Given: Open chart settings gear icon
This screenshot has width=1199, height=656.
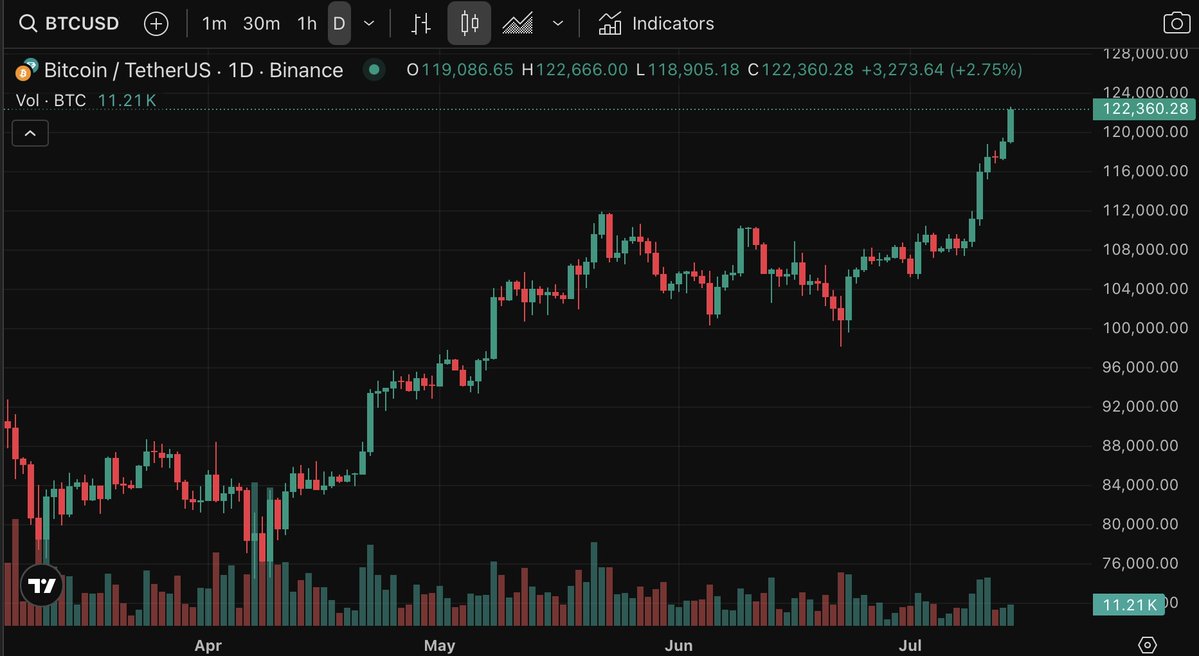Looking at the screenshot, I should (1147, 645).
